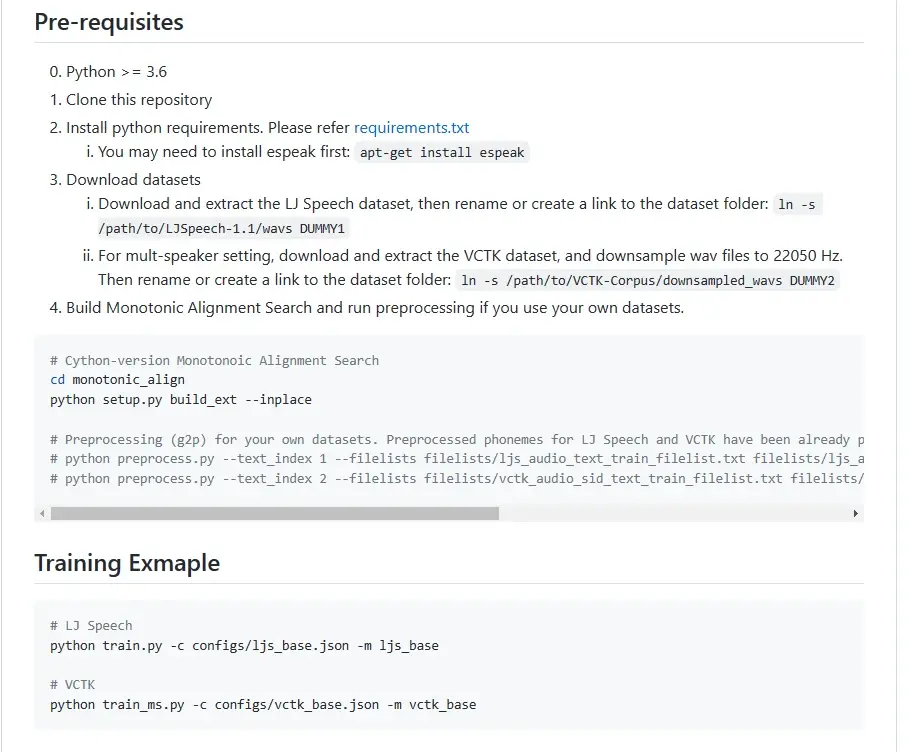Image resolution: width=910 pixels, height=752 pixels.
Task: Click the 'Python >= 3.6' list item
Action: click(x=116, y=72)
